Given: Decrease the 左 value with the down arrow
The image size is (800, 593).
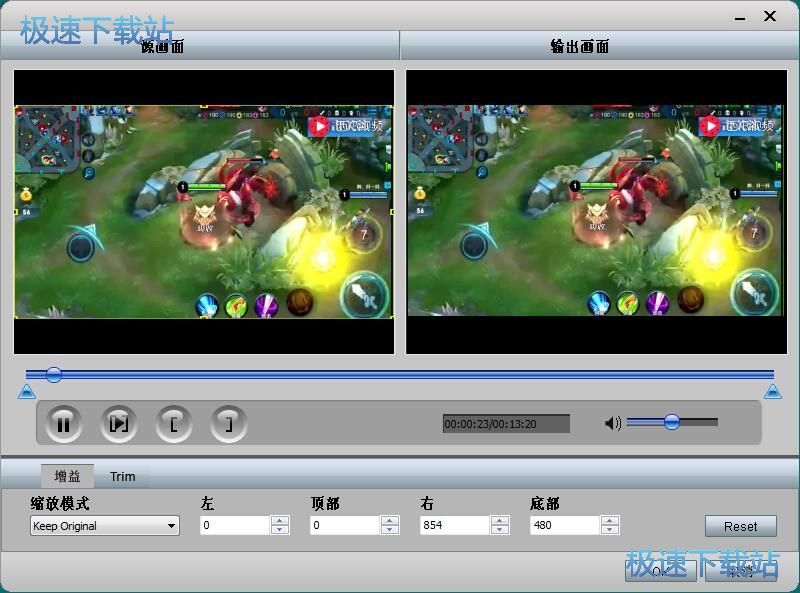Looking at the screenshot, I should coord(280,530).
